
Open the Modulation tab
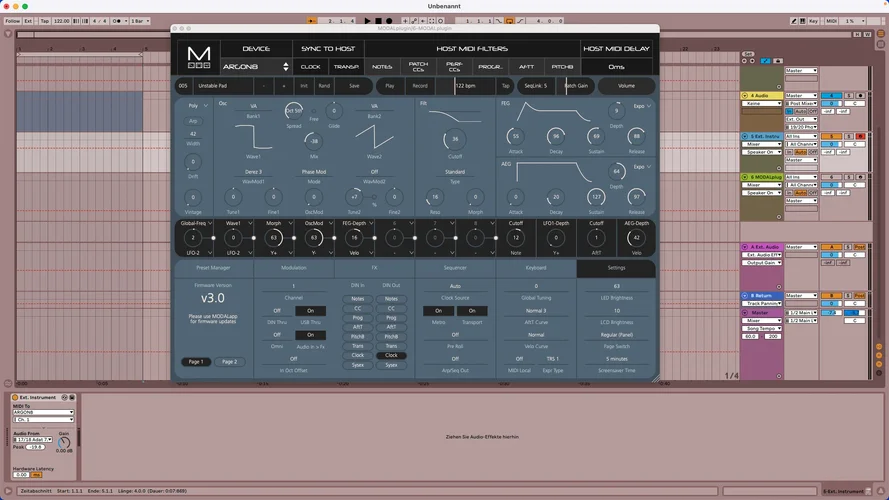click(294, 268)
